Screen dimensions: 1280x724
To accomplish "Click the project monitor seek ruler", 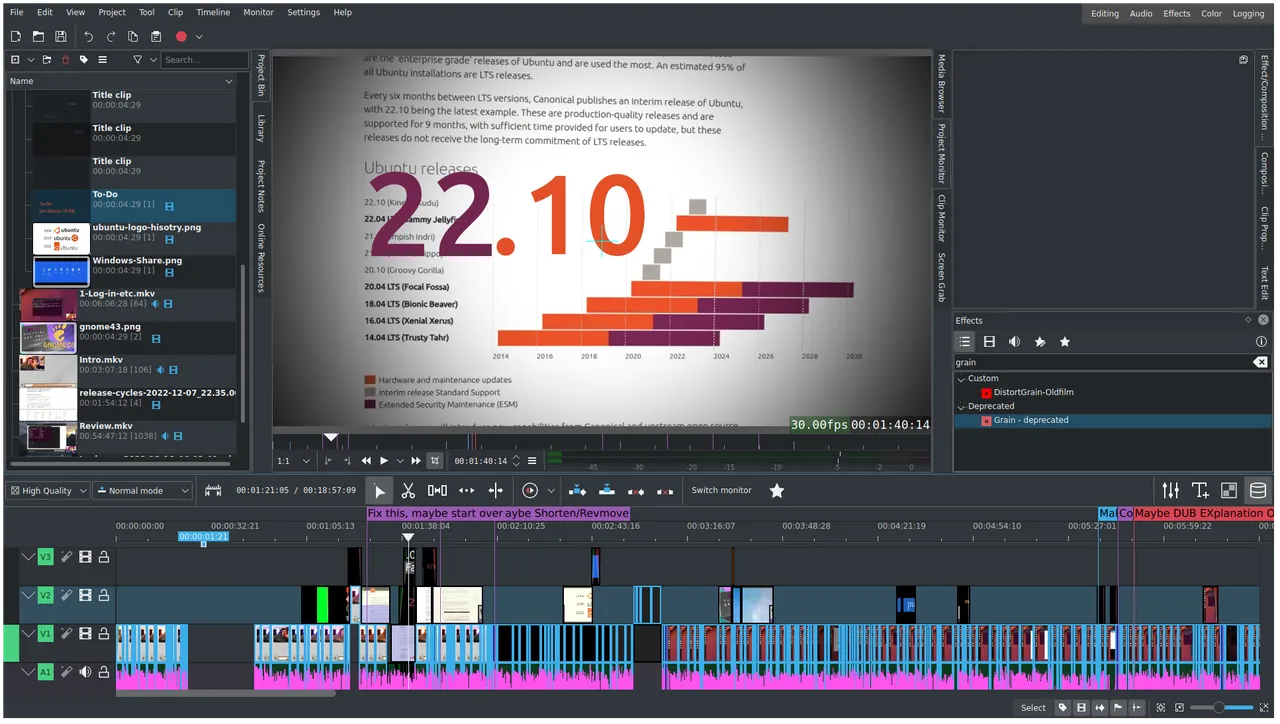I will click(x=602, y=440).
